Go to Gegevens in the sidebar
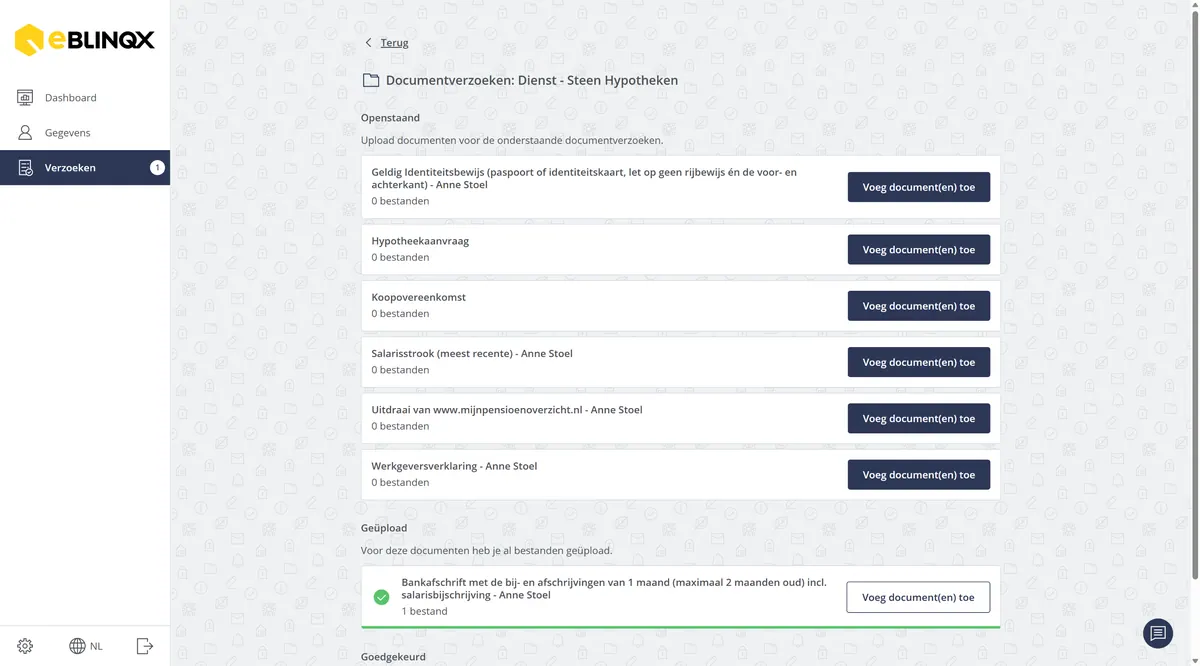The width and height of the screenshot is (1200, 666). (x=85, y=132)
